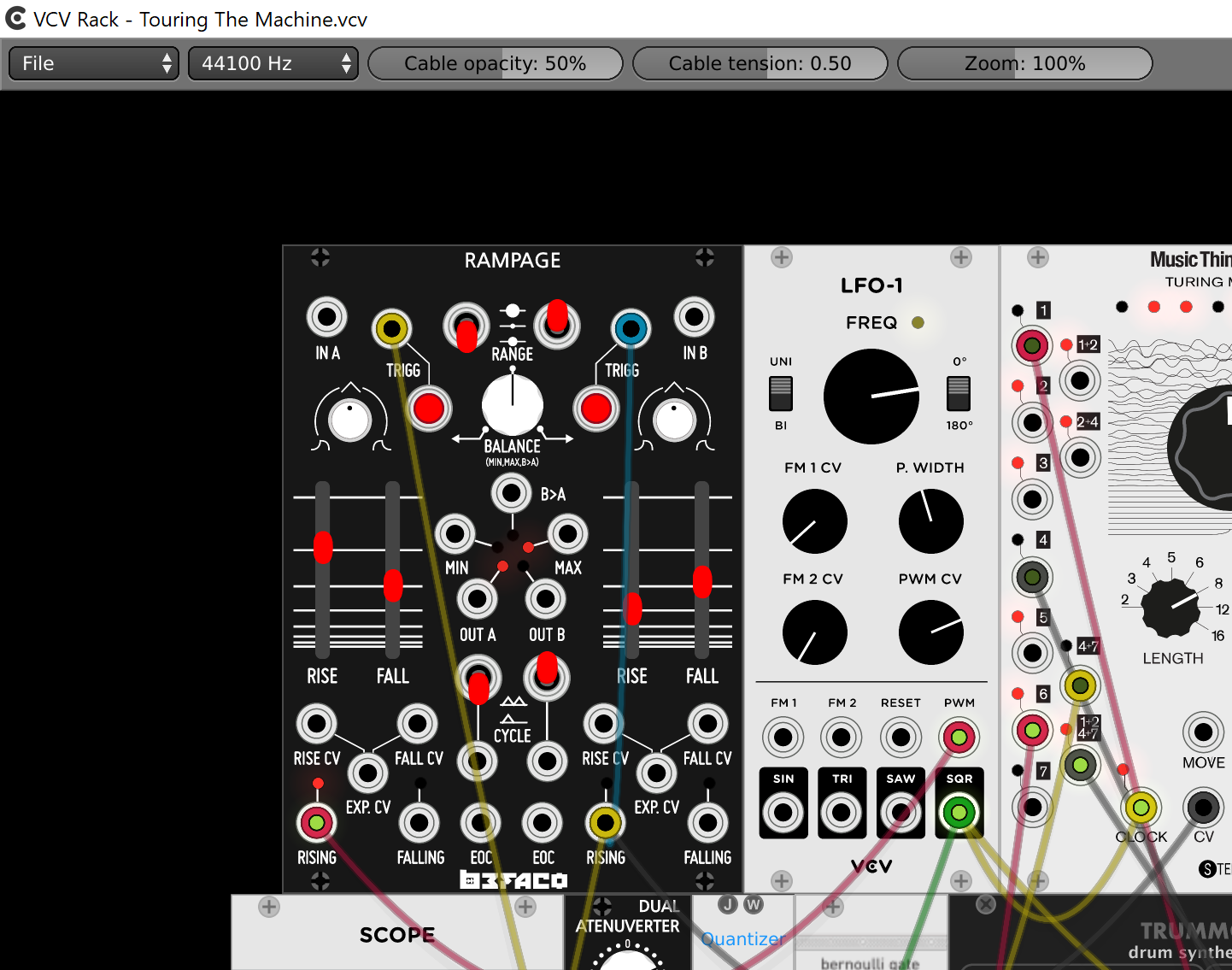Toggle the LFO-1 0°/180° phase switch
1232x970 pixels.
pos(959,394)
